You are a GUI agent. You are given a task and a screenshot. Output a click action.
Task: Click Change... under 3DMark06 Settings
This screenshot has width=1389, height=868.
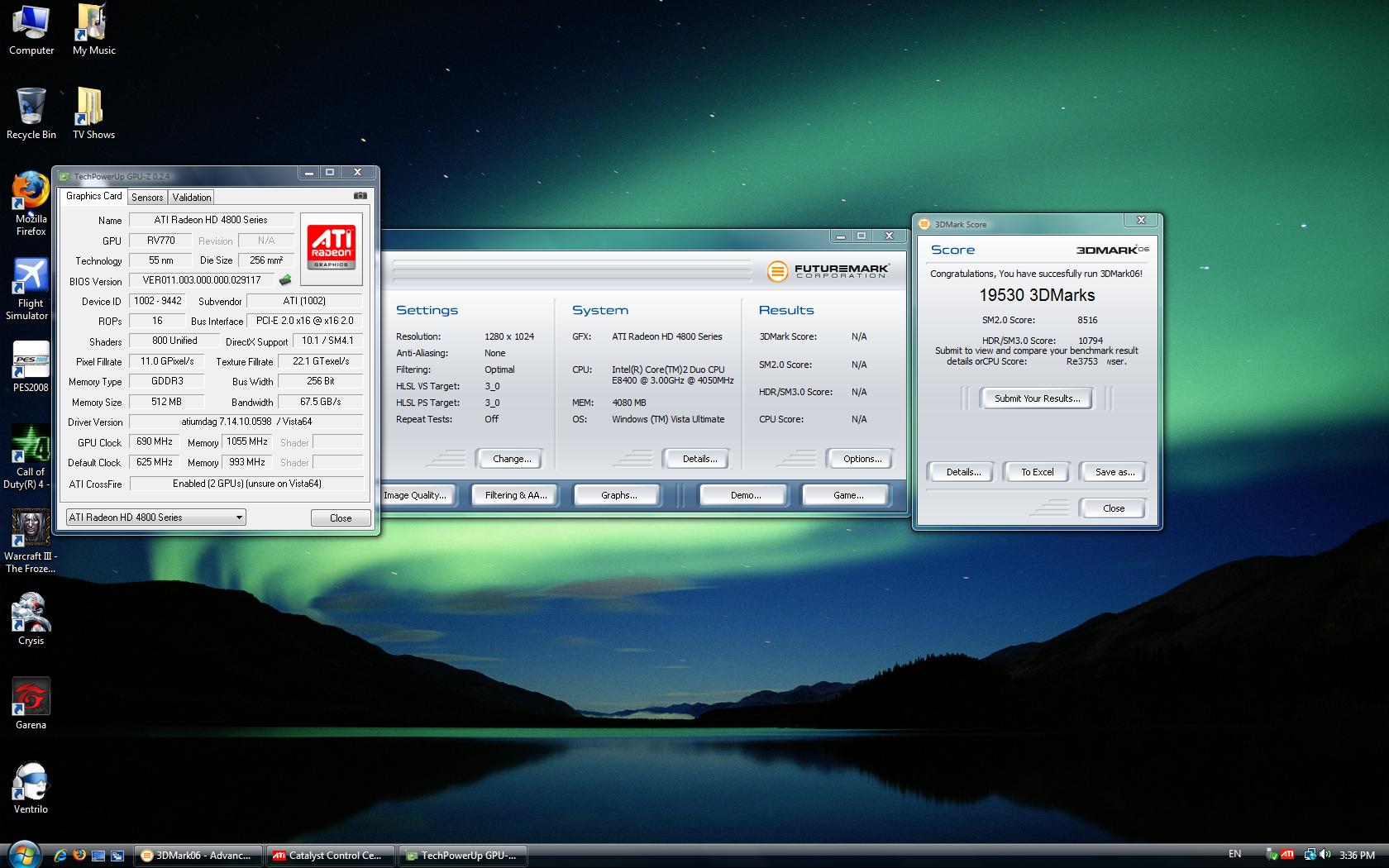pos(512,459)
